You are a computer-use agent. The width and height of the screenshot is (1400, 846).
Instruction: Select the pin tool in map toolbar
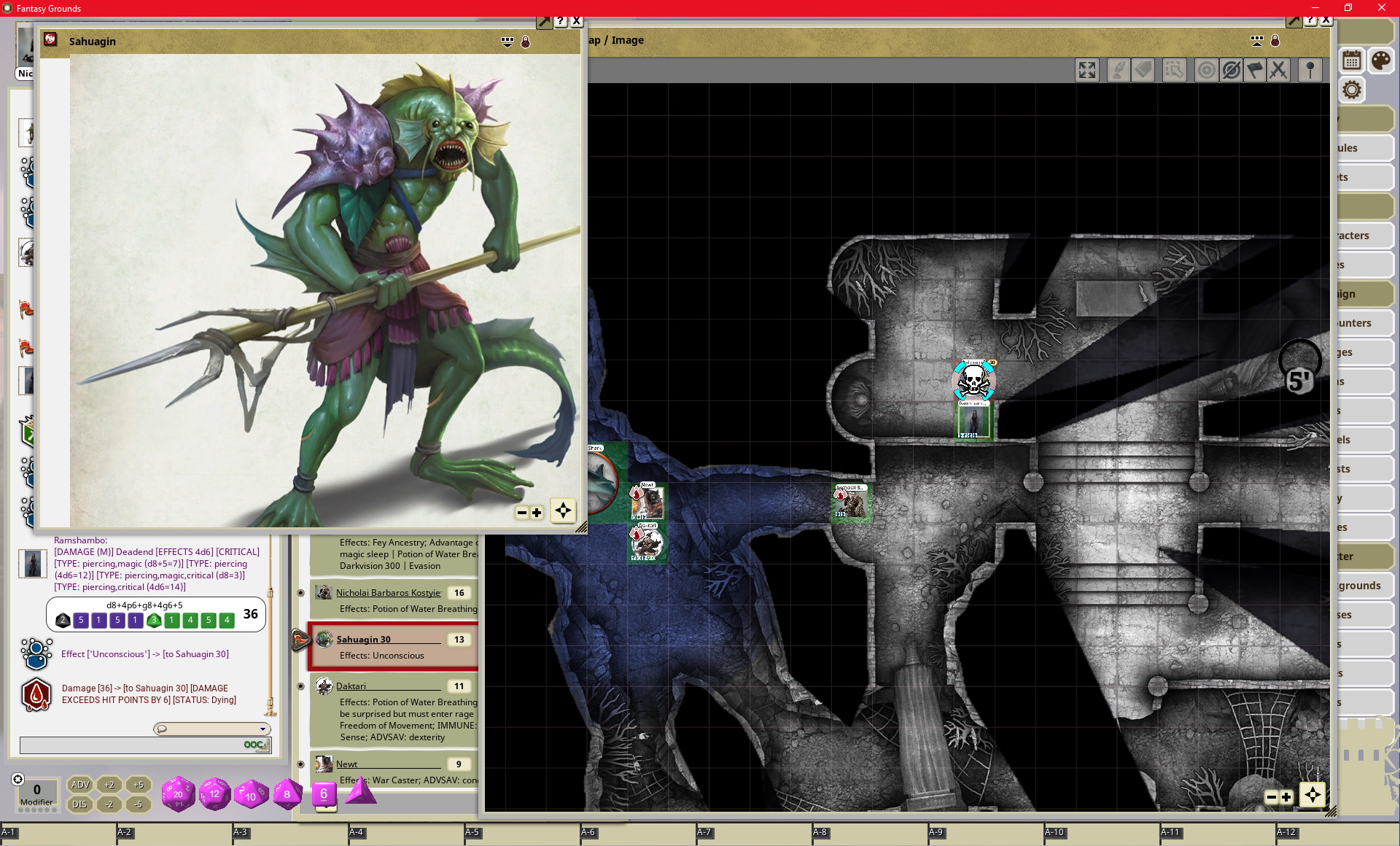(1310, 70)
